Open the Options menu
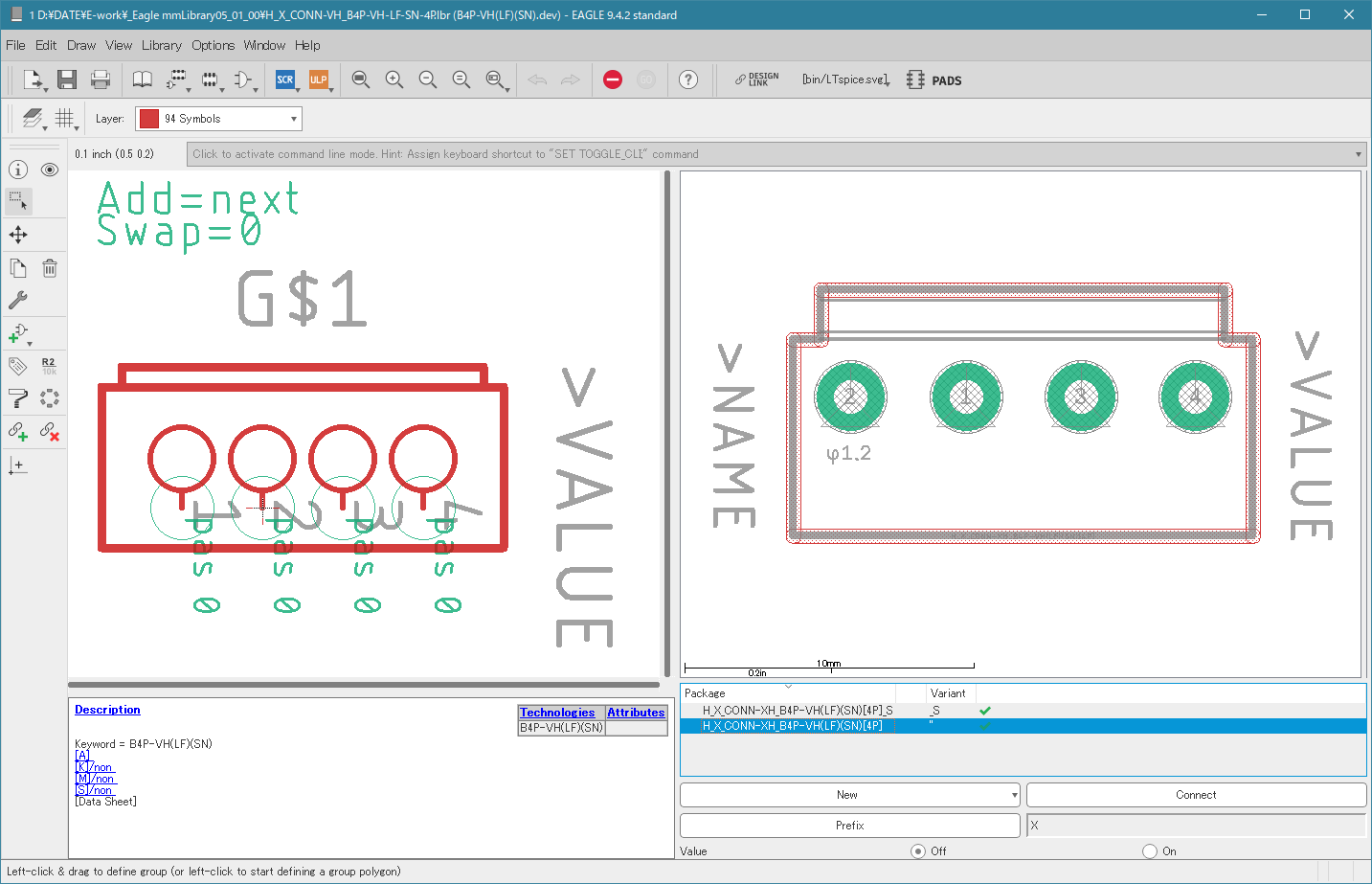Viewport: 1372px width, 884px height. click(213, 45)
